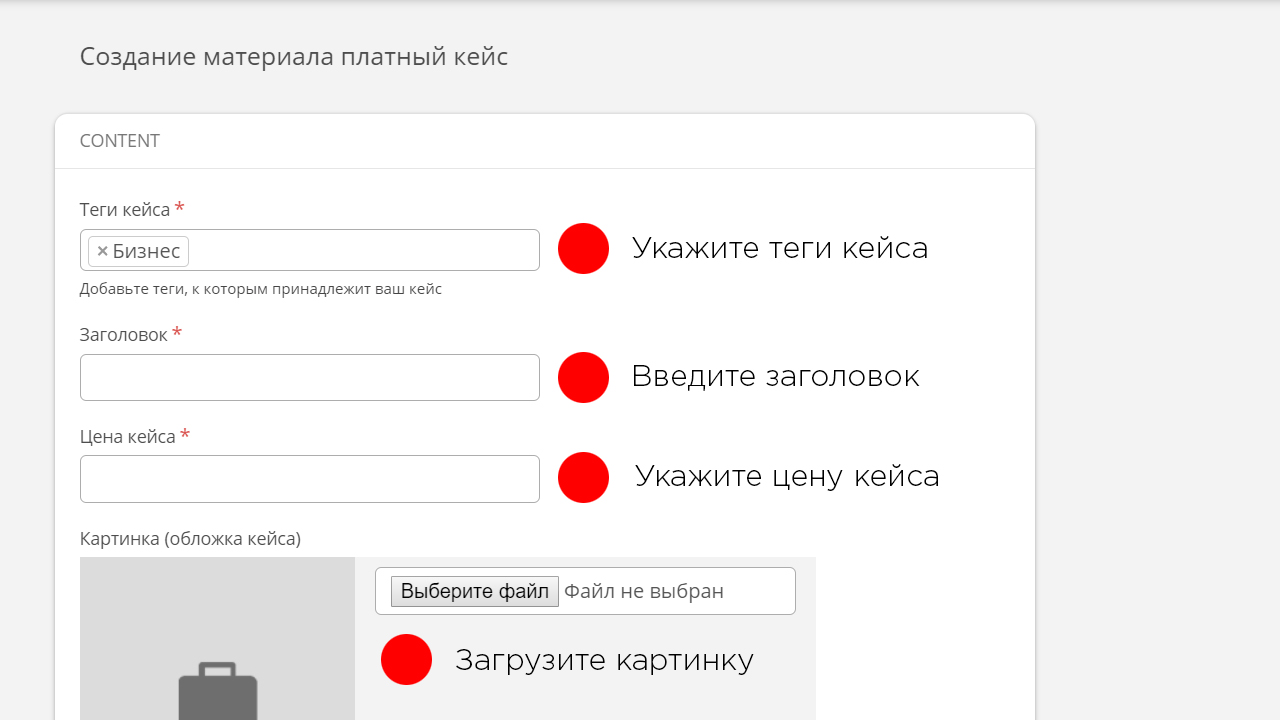
Task: Focus the Заголовок text input
Action: tap(310, 377)
